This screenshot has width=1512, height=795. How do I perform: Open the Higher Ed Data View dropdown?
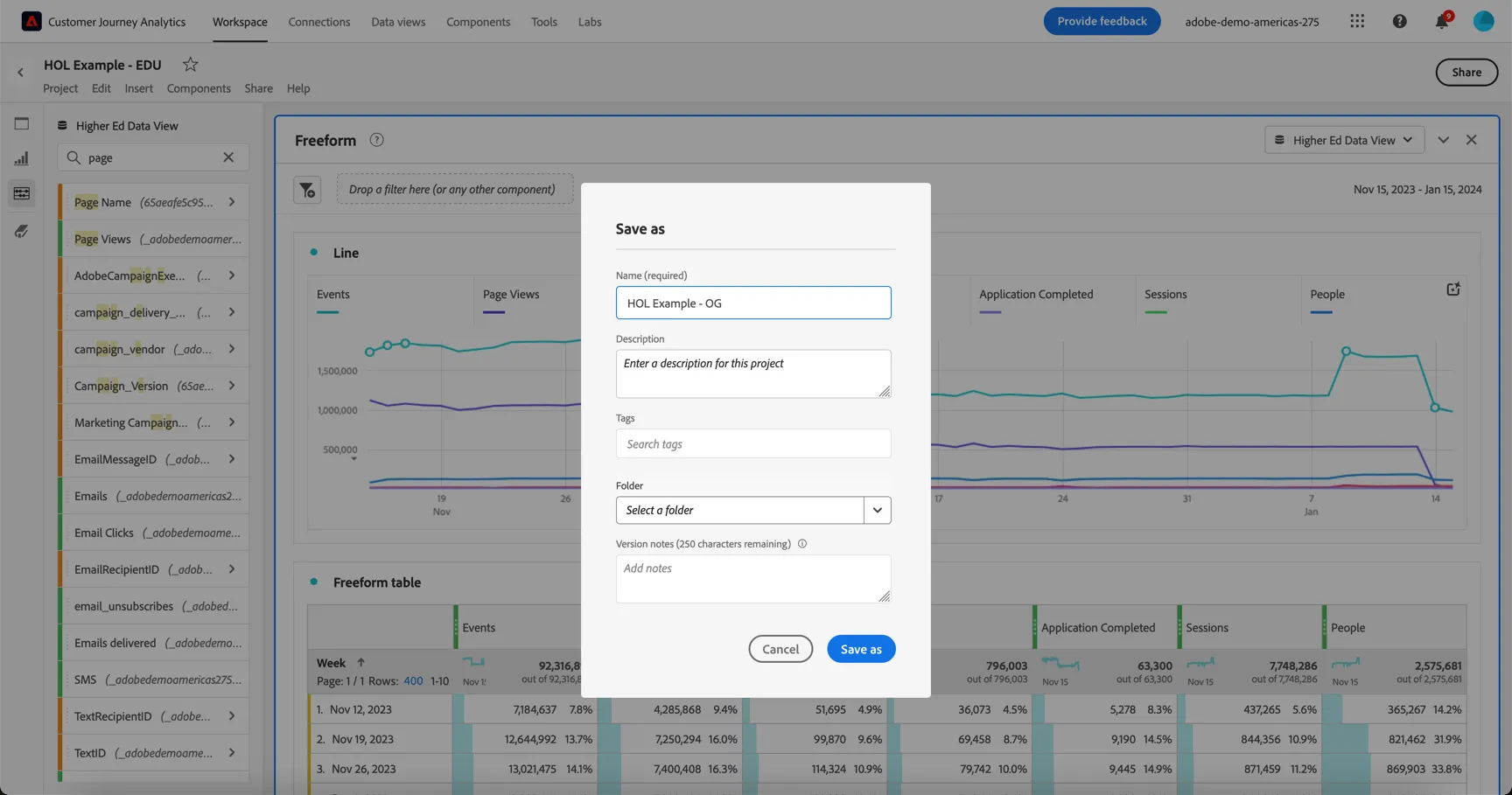coord(1344,140)
